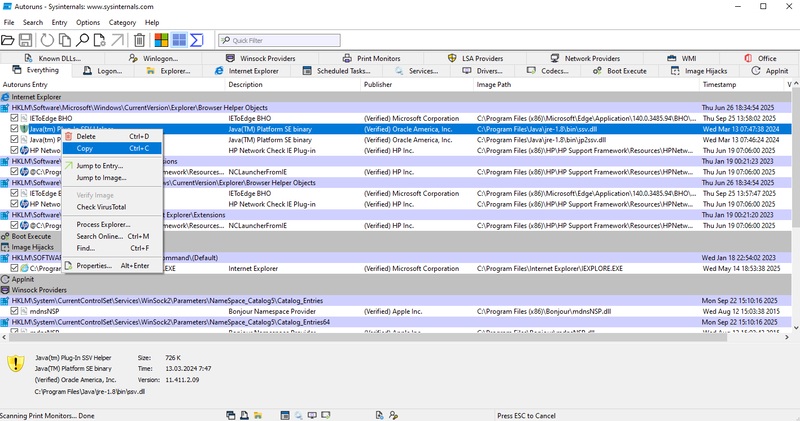Click Jump to Entry in context menu
Viewport: 800px width, 421px height.
point(100,165)
